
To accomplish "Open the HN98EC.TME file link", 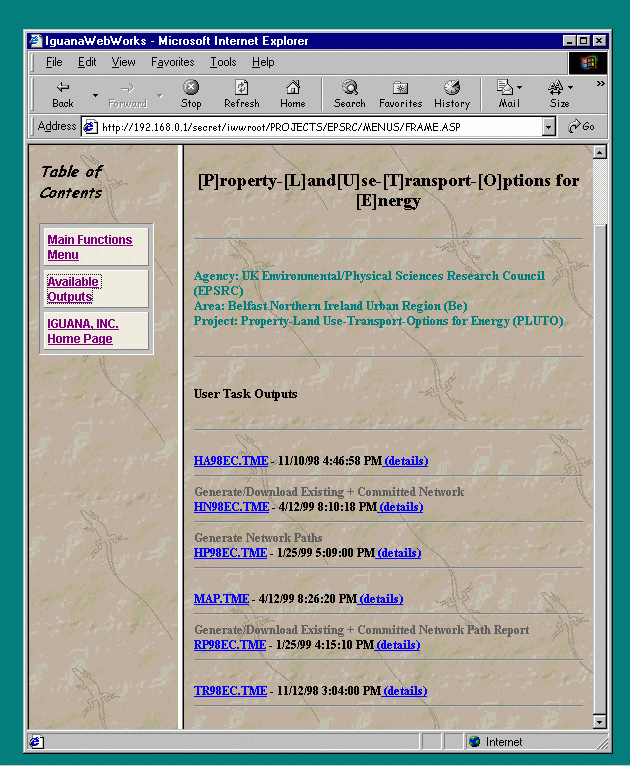I will click(x=231, y=507).
